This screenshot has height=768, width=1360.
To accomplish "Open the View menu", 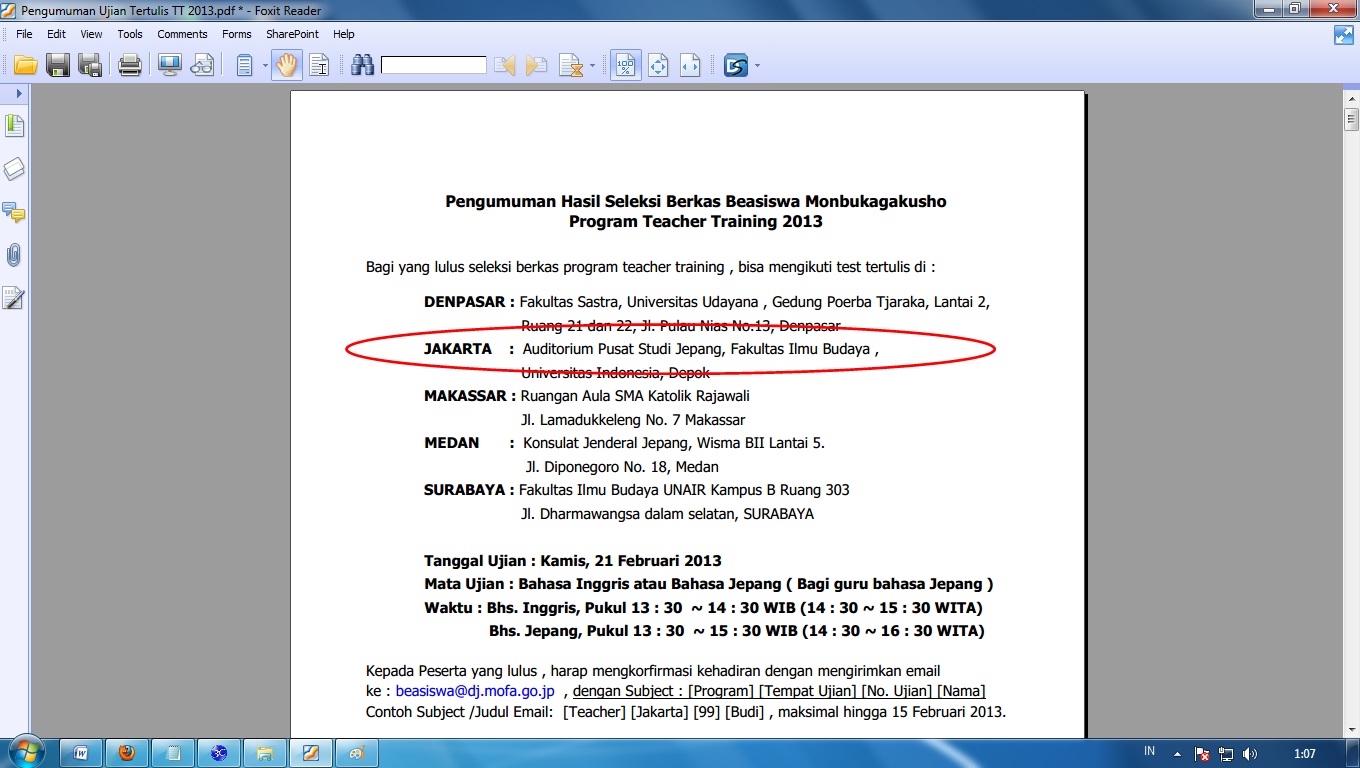I will (x=91, y=34).
